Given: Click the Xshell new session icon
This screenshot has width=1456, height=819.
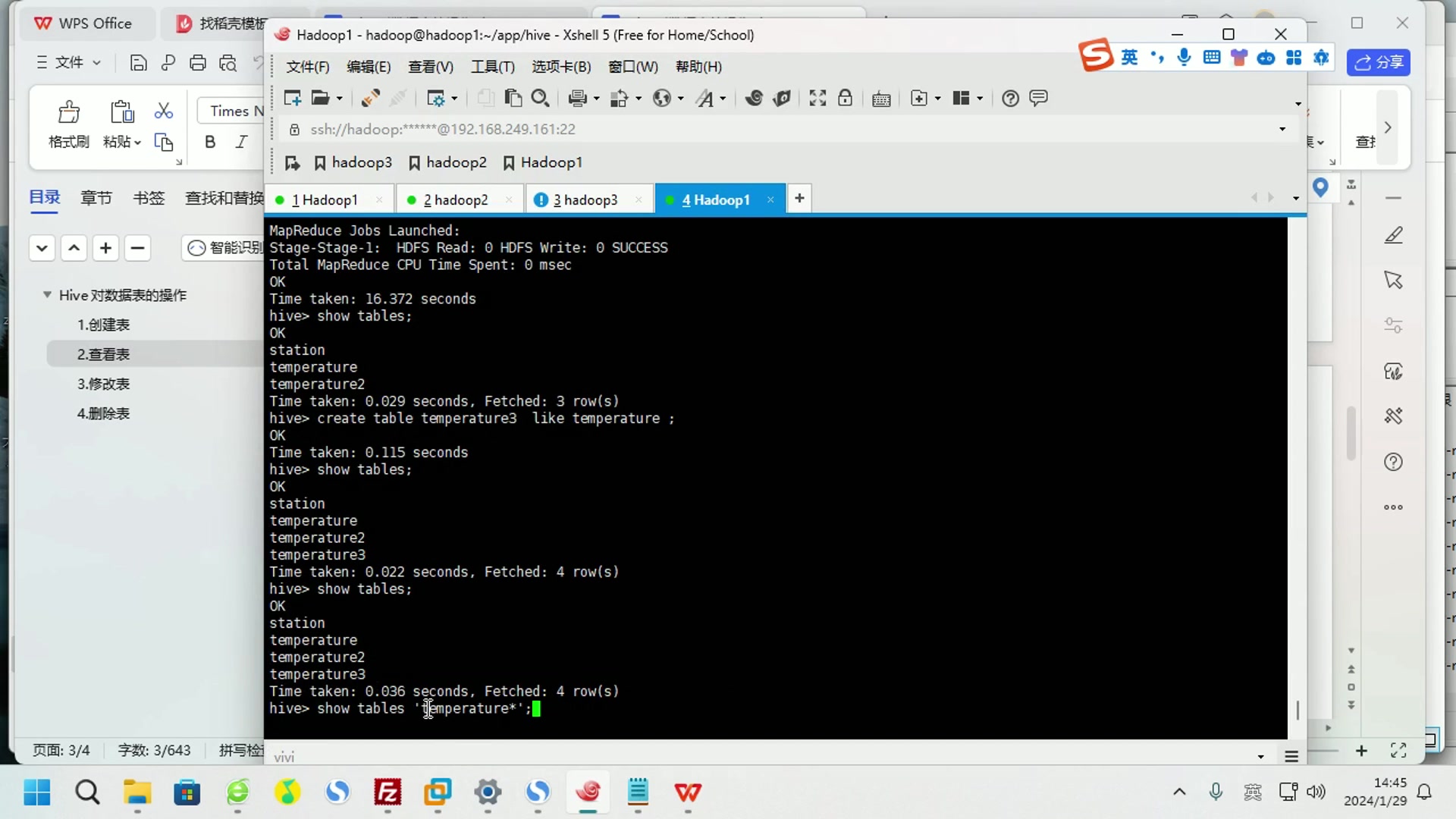Looking at the screenshot, I should 292,98.
